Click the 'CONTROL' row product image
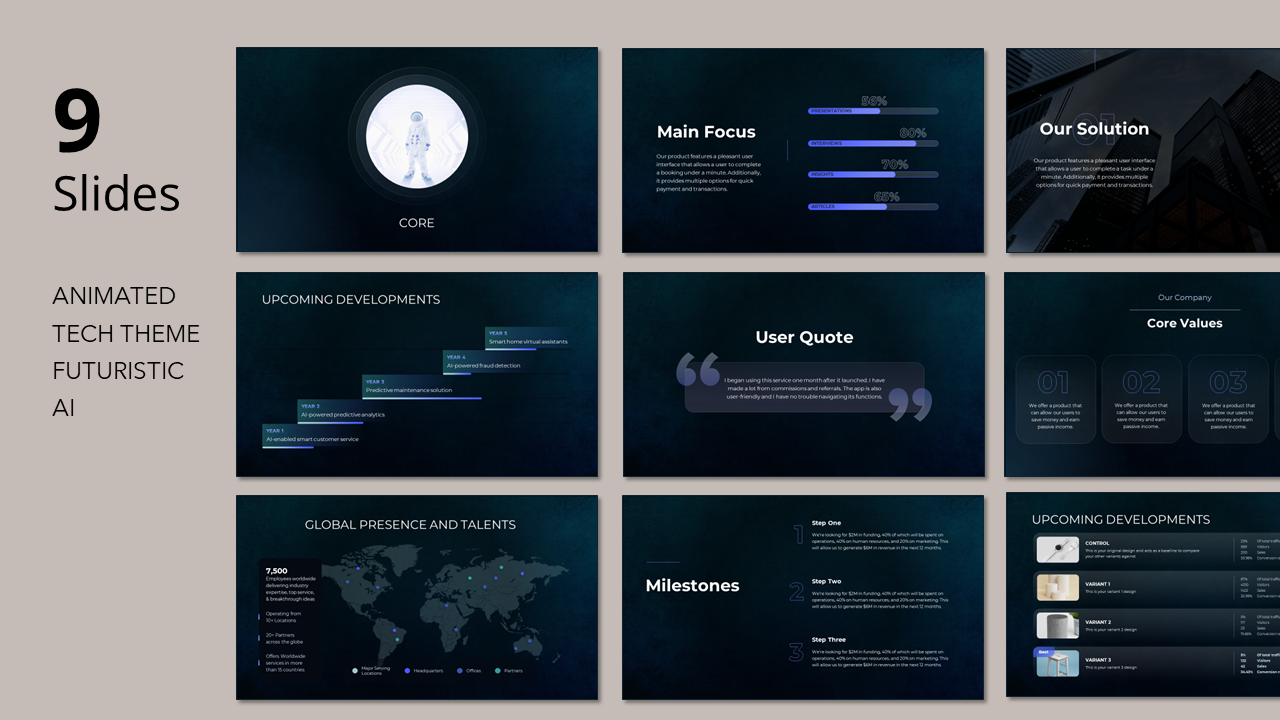 pyautogui.click(x=1057, y=550)
